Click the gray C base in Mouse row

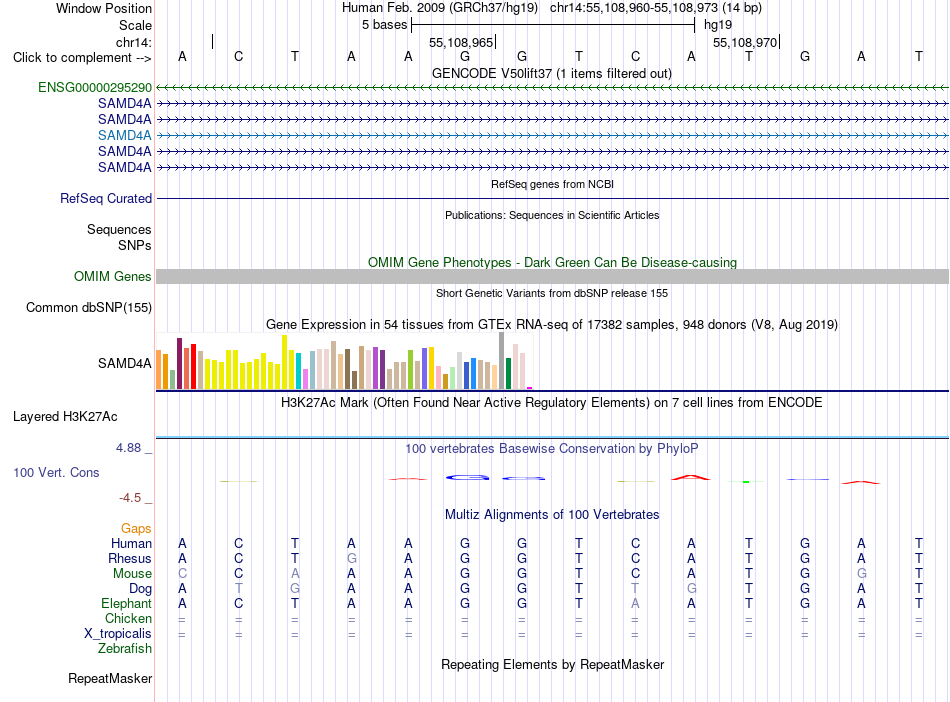[x=182, y=574]
